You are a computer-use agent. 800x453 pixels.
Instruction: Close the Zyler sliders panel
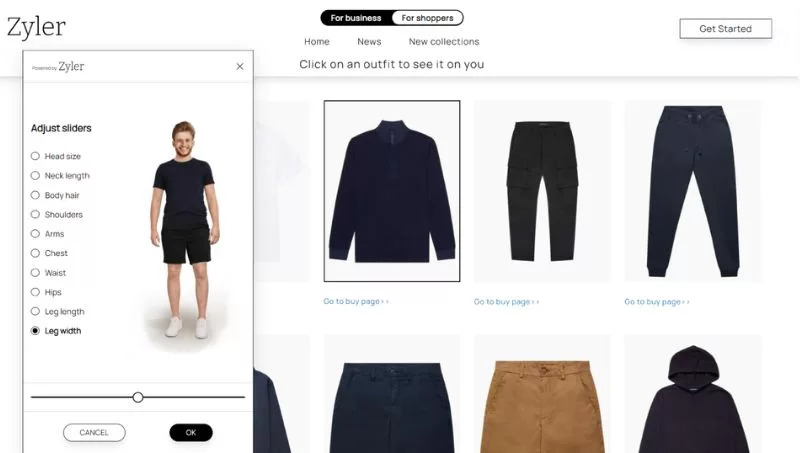coord(240,66)
